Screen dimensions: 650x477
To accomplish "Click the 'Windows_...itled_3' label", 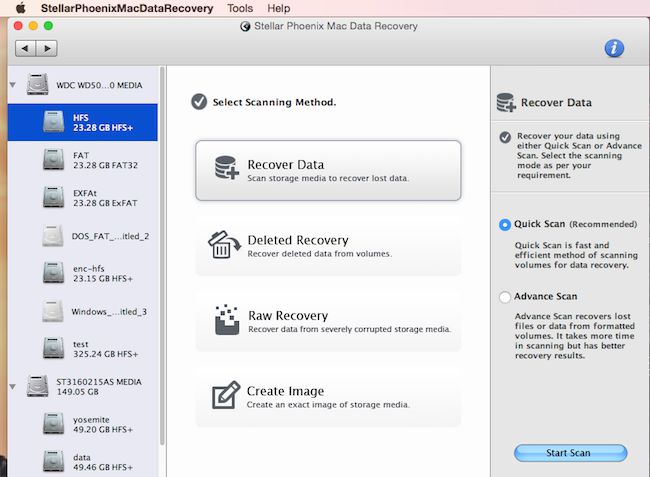I will click(x=109, y=312).
